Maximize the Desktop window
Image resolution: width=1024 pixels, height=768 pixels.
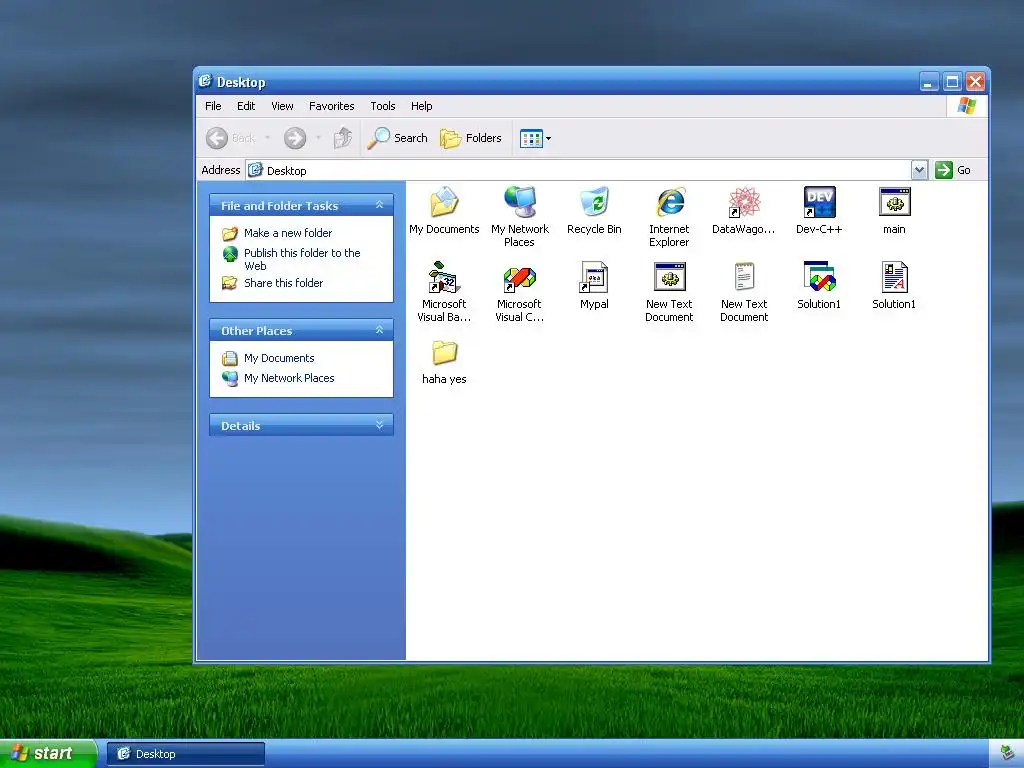click(952, 82)
